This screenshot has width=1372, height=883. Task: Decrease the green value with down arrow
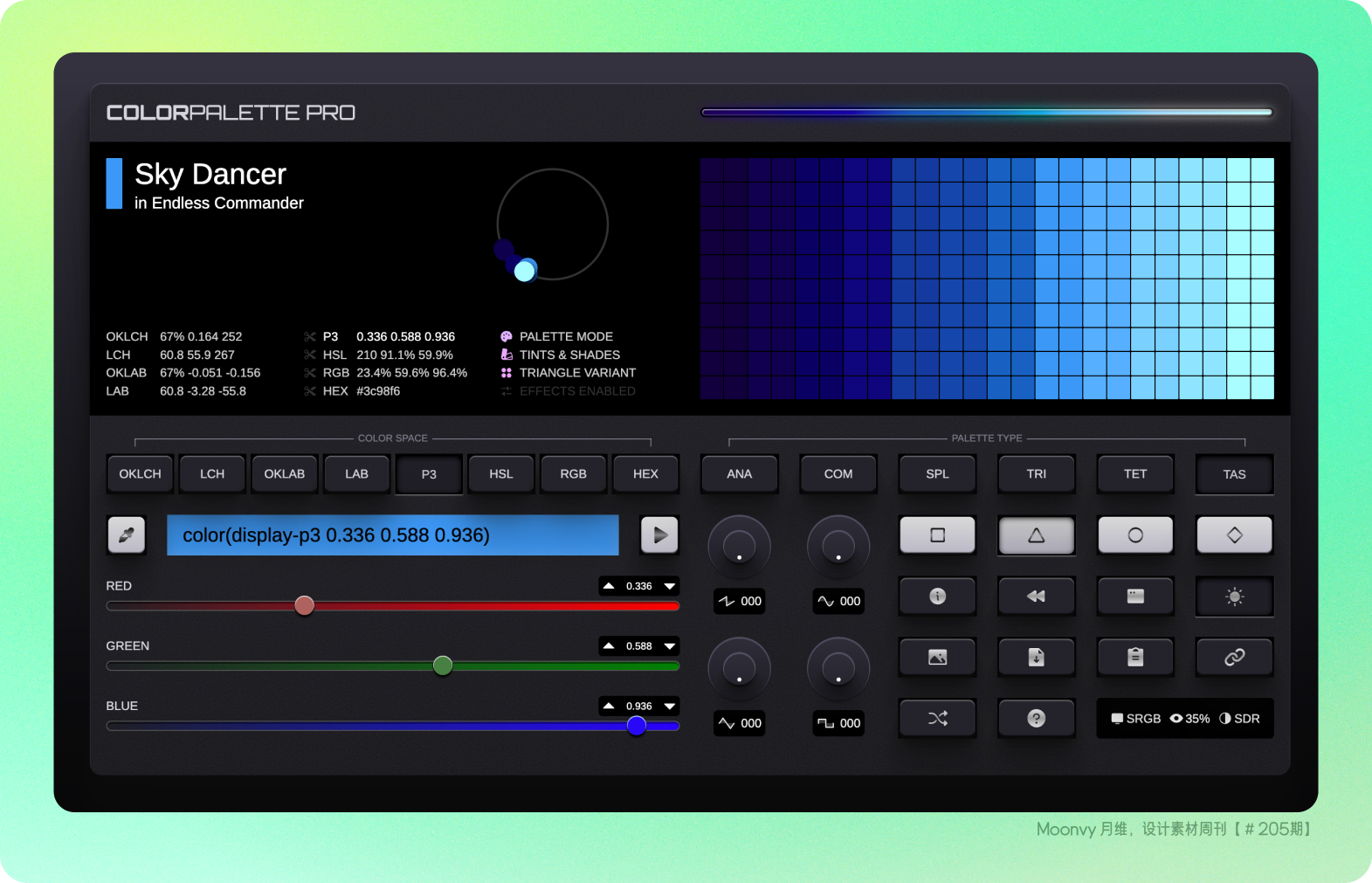(670, 646)
